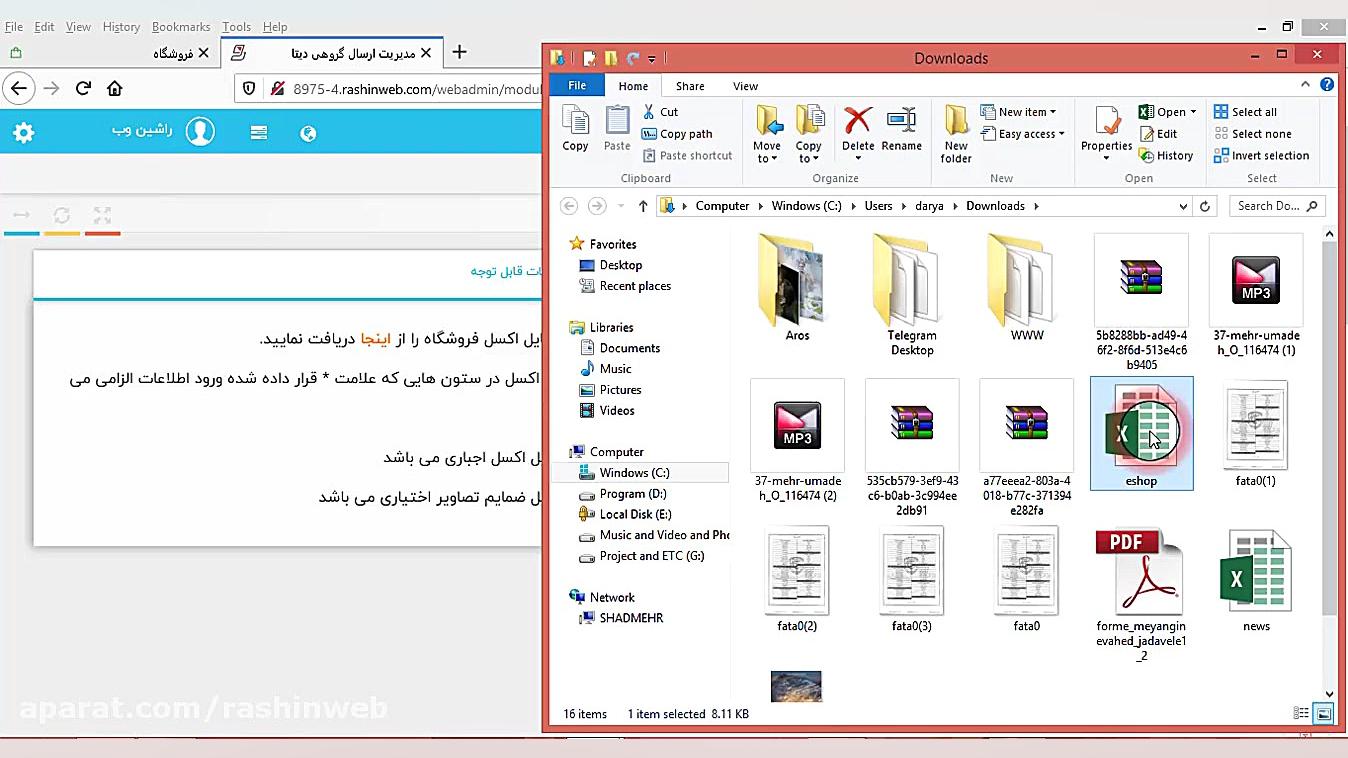Switch to large icons view in status bar
This screenshot has width=1348, height=758.
tap(1323, 714)
